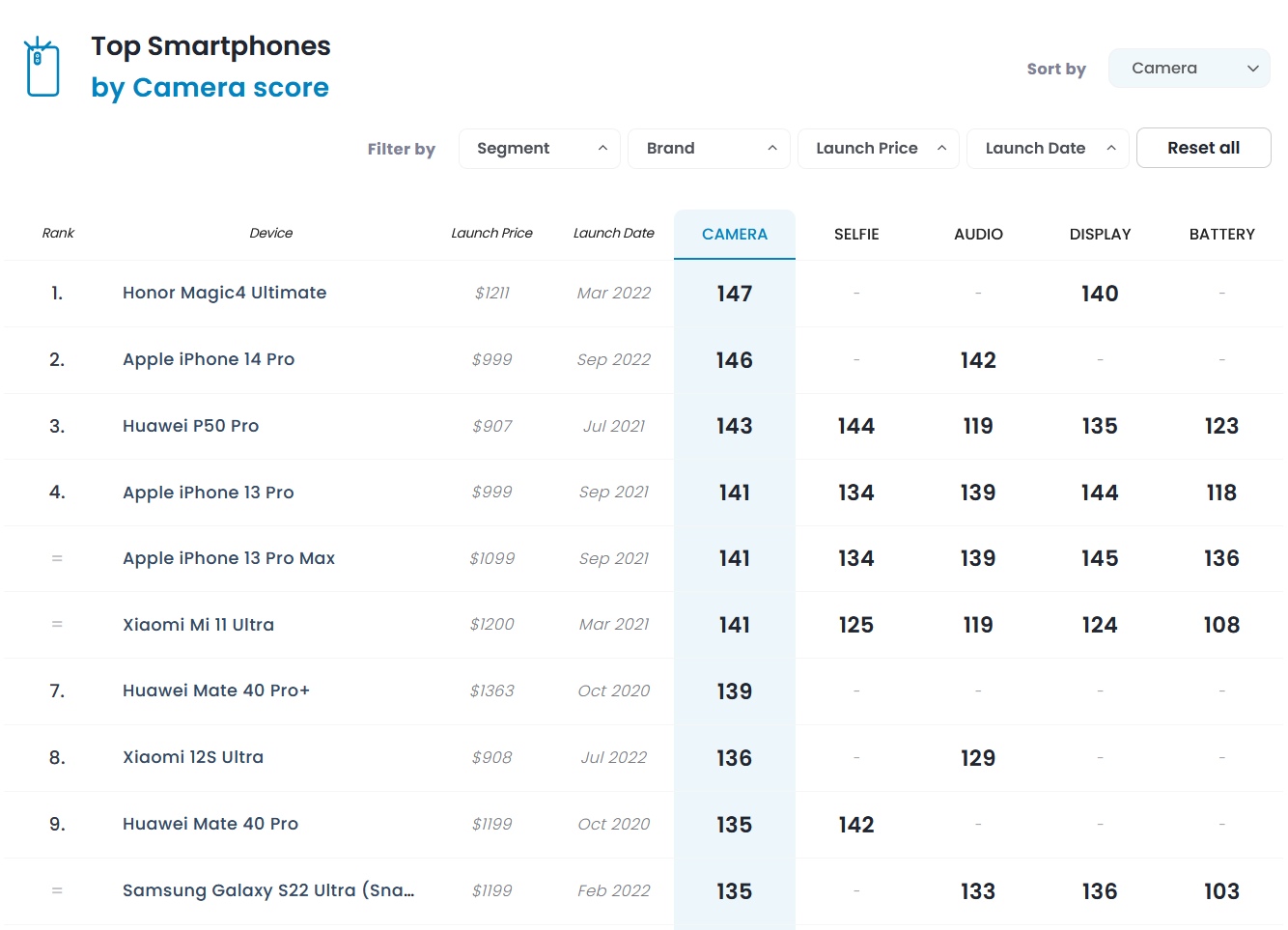This screenshot has width=1288, height=930.
Task: Click battery score 123 for Huawei P50 Pro
Action: [x=1221, y=426]
